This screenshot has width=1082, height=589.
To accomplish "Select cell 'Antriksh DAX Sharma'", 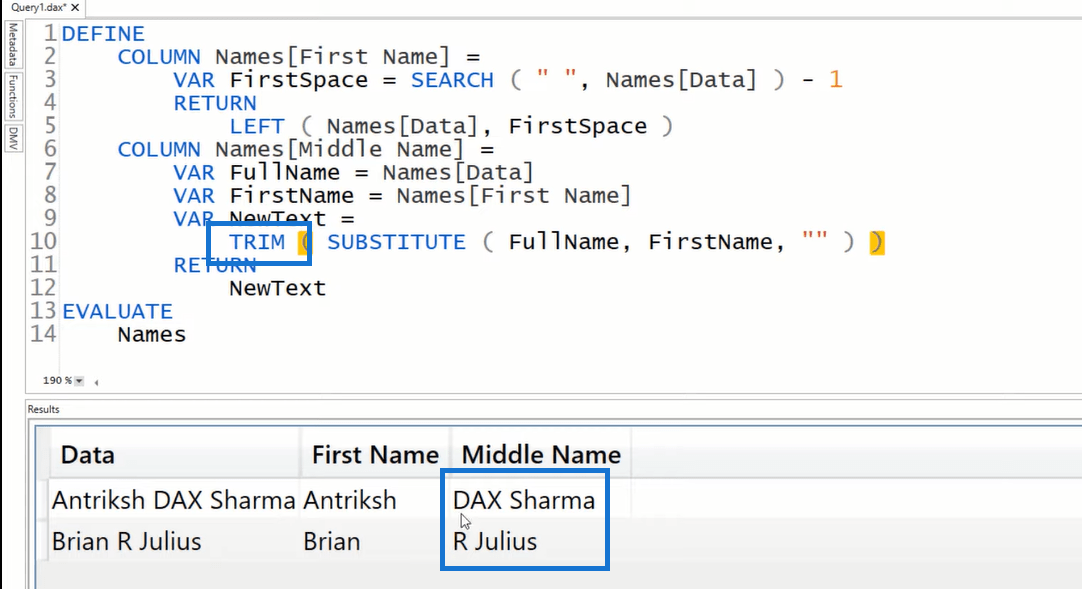I will coord(173,500).
